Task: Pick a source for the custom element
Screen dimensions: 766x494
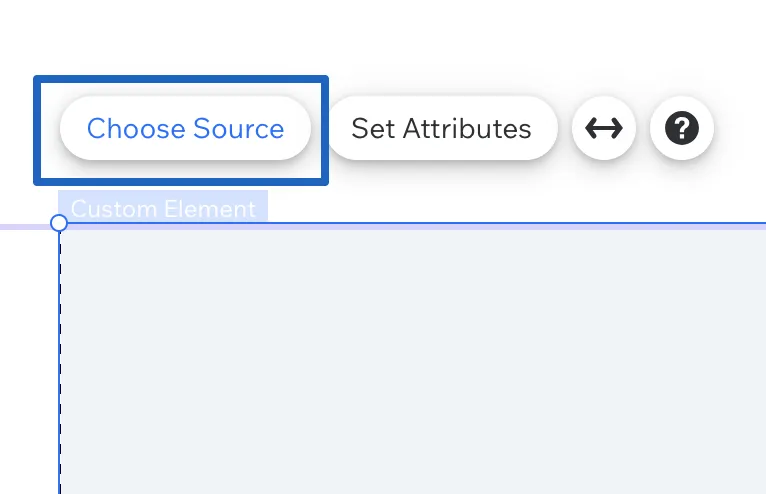Action: coord(185,129)
